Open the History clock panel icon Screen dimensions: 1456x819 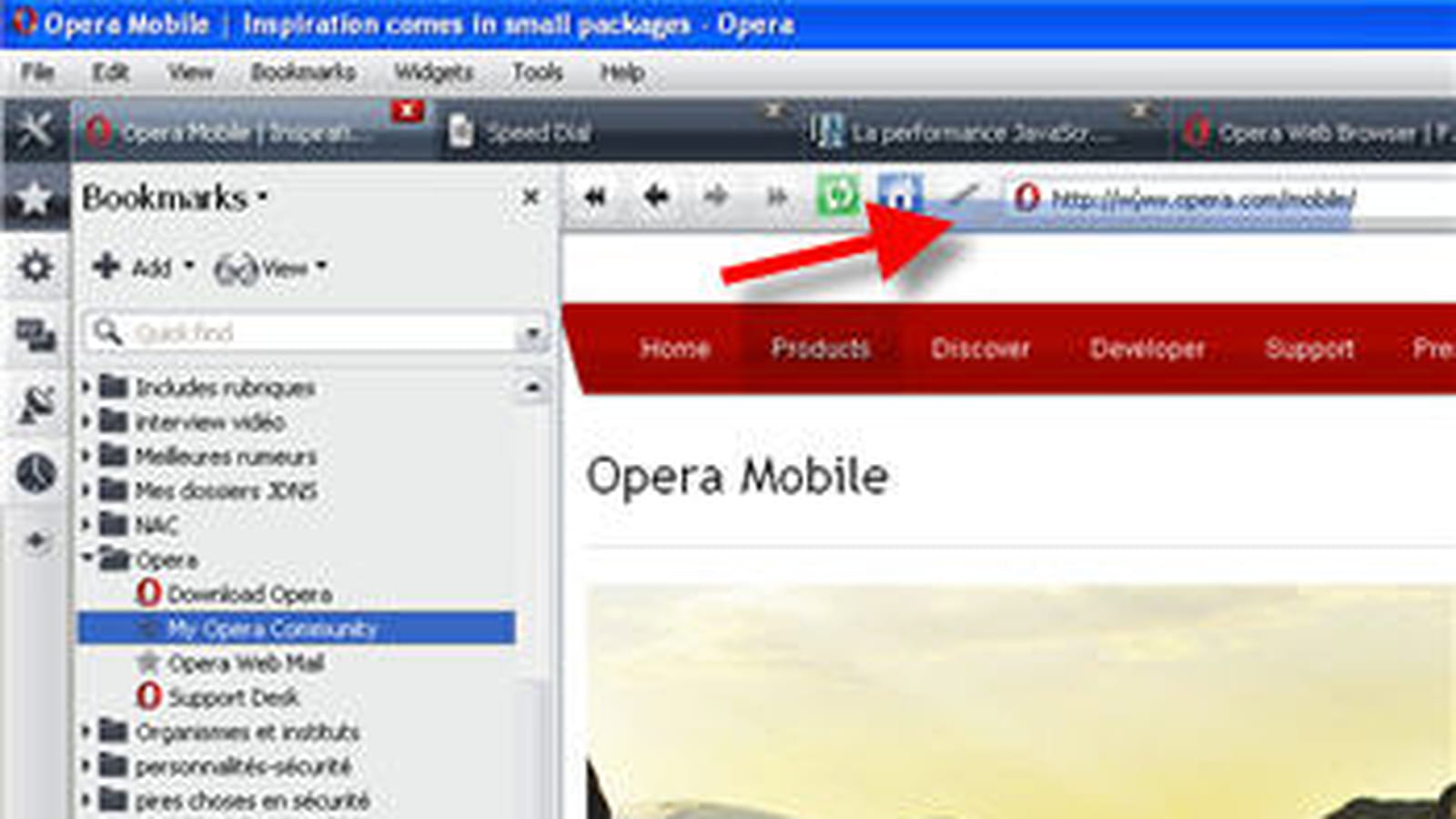35,474
